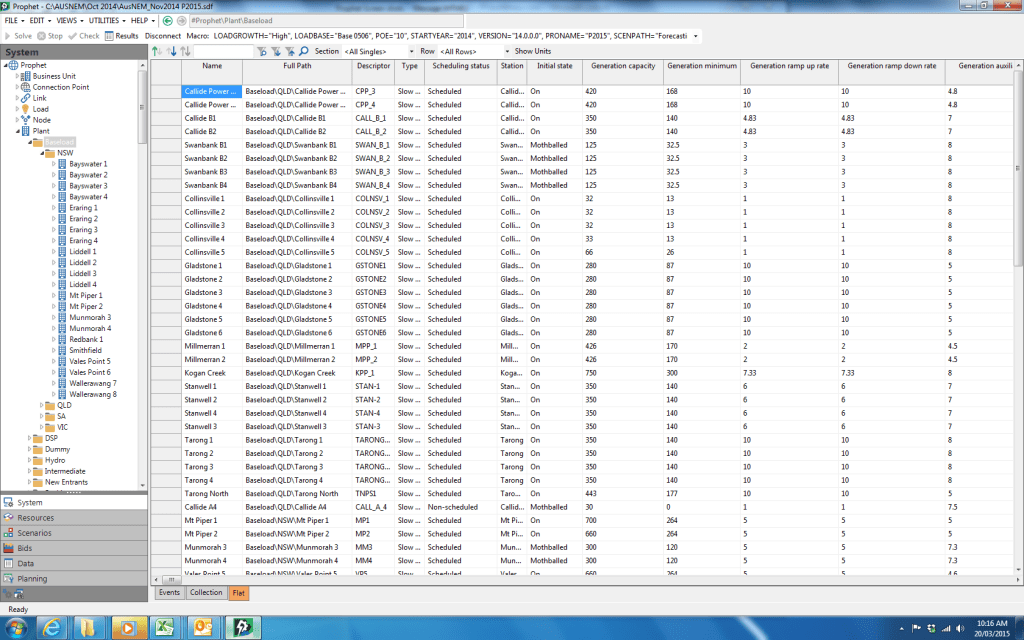
Task: Select the Business Unit tree node
Action: click(x=54, y=76)
